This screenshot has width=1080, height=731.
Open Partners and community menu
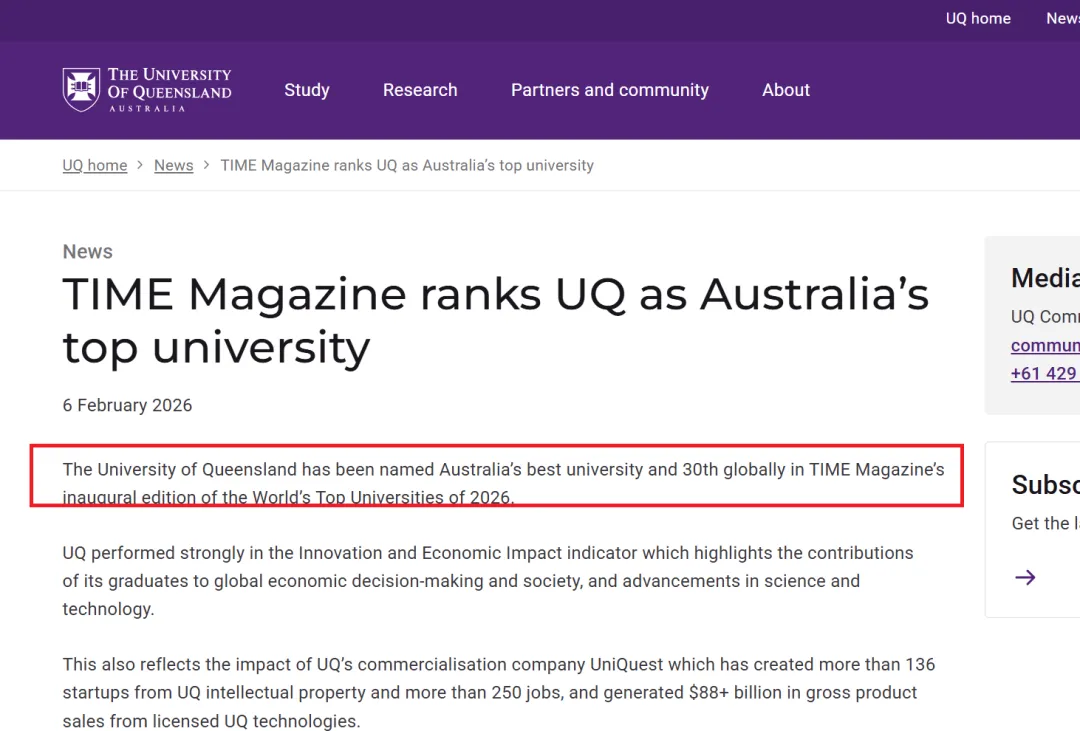(x=610, y=90)
